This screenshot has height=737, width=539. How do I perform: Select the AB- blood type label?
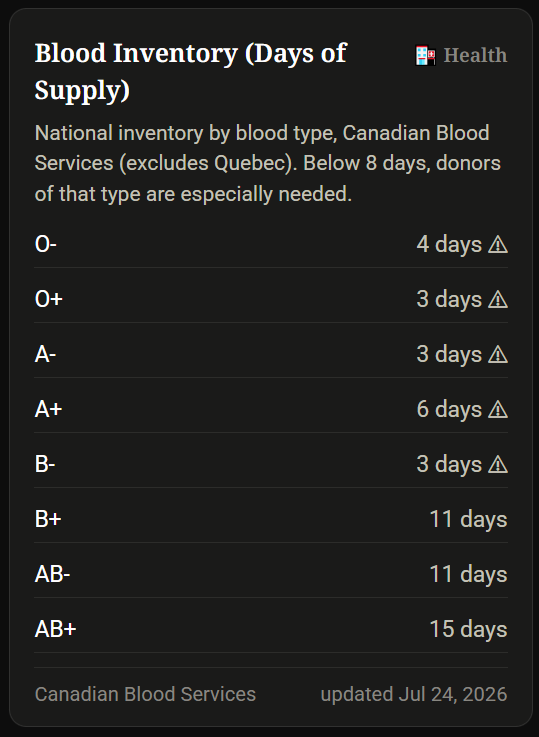point(52,574)
